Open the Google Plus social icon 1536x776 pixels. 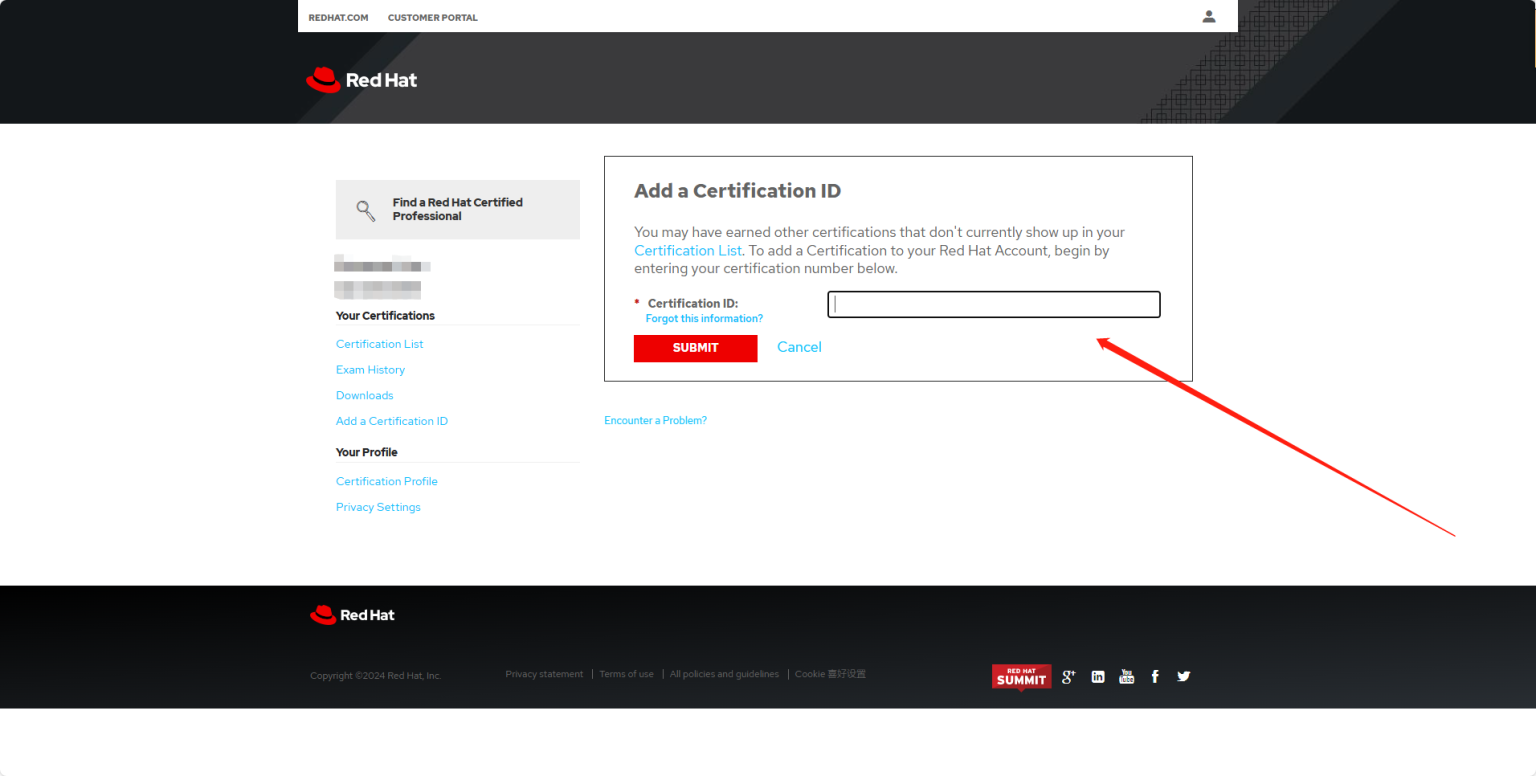click(x=1068, y=677)
